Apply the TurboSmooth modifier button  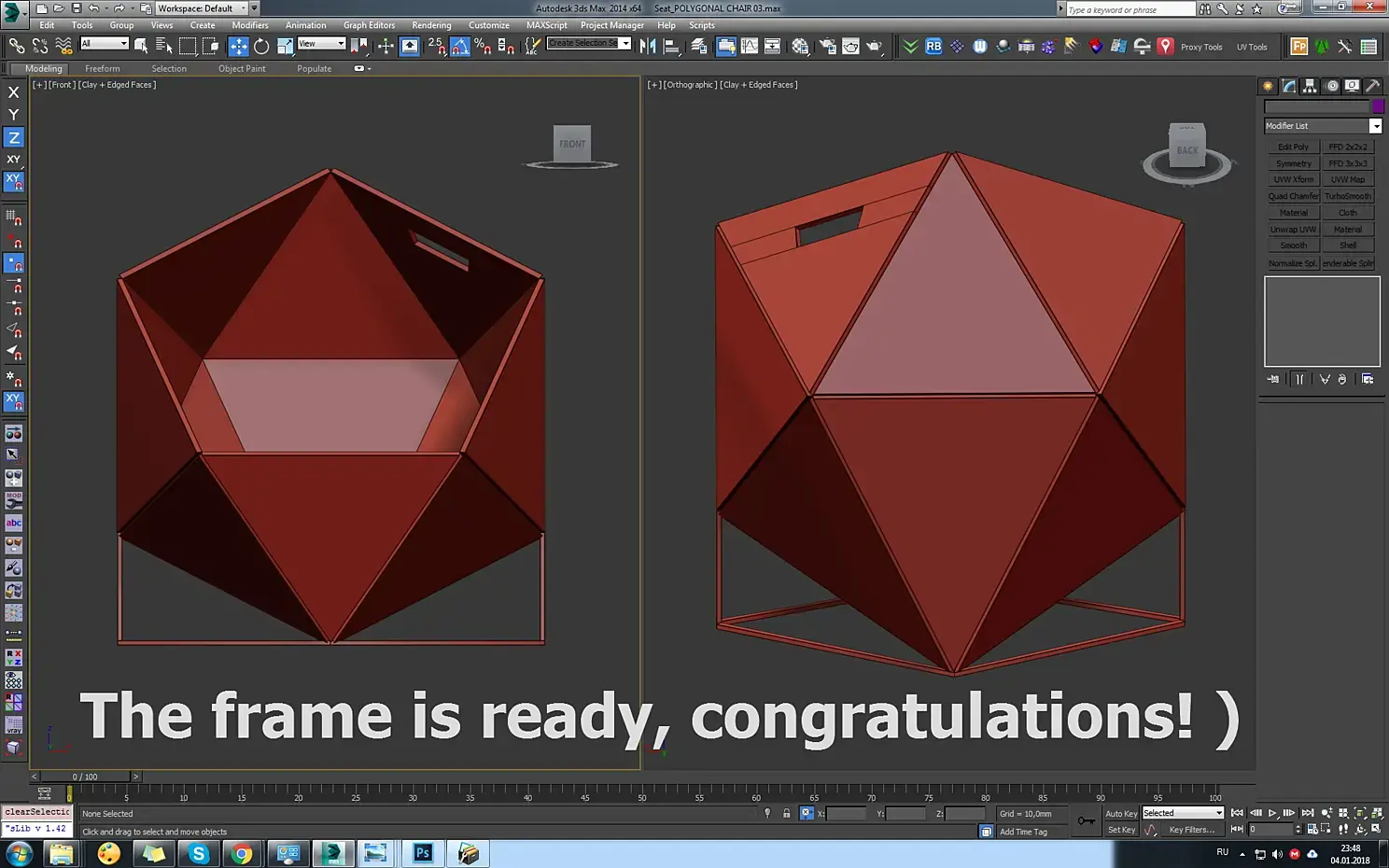click(x=1348, y=196)
